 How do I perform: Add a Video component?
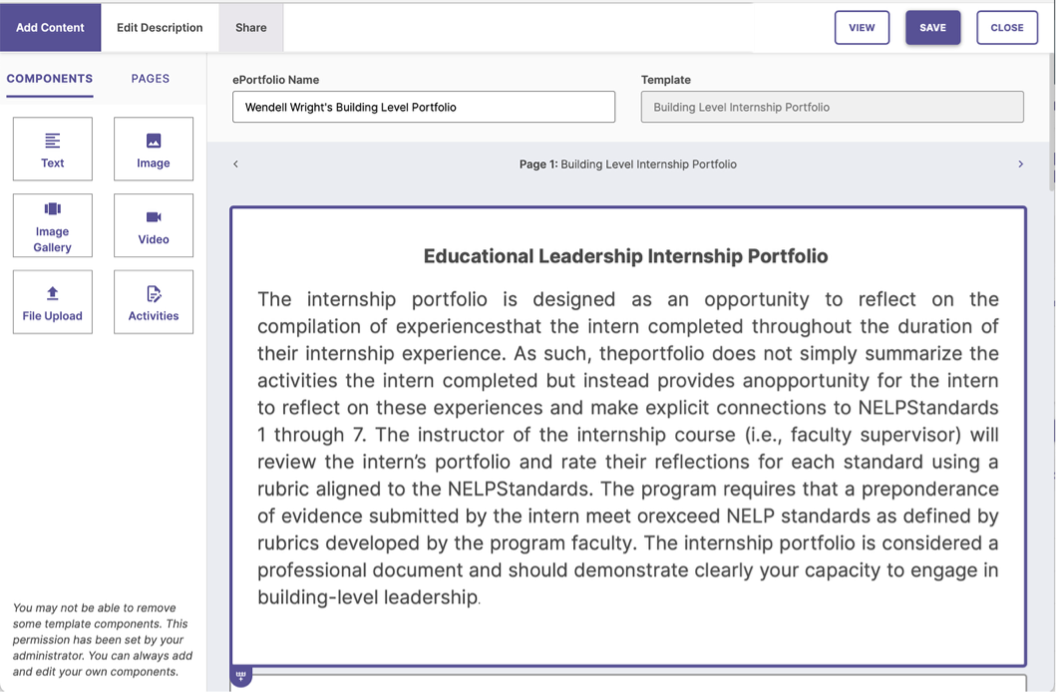click(x=153, y=225)
